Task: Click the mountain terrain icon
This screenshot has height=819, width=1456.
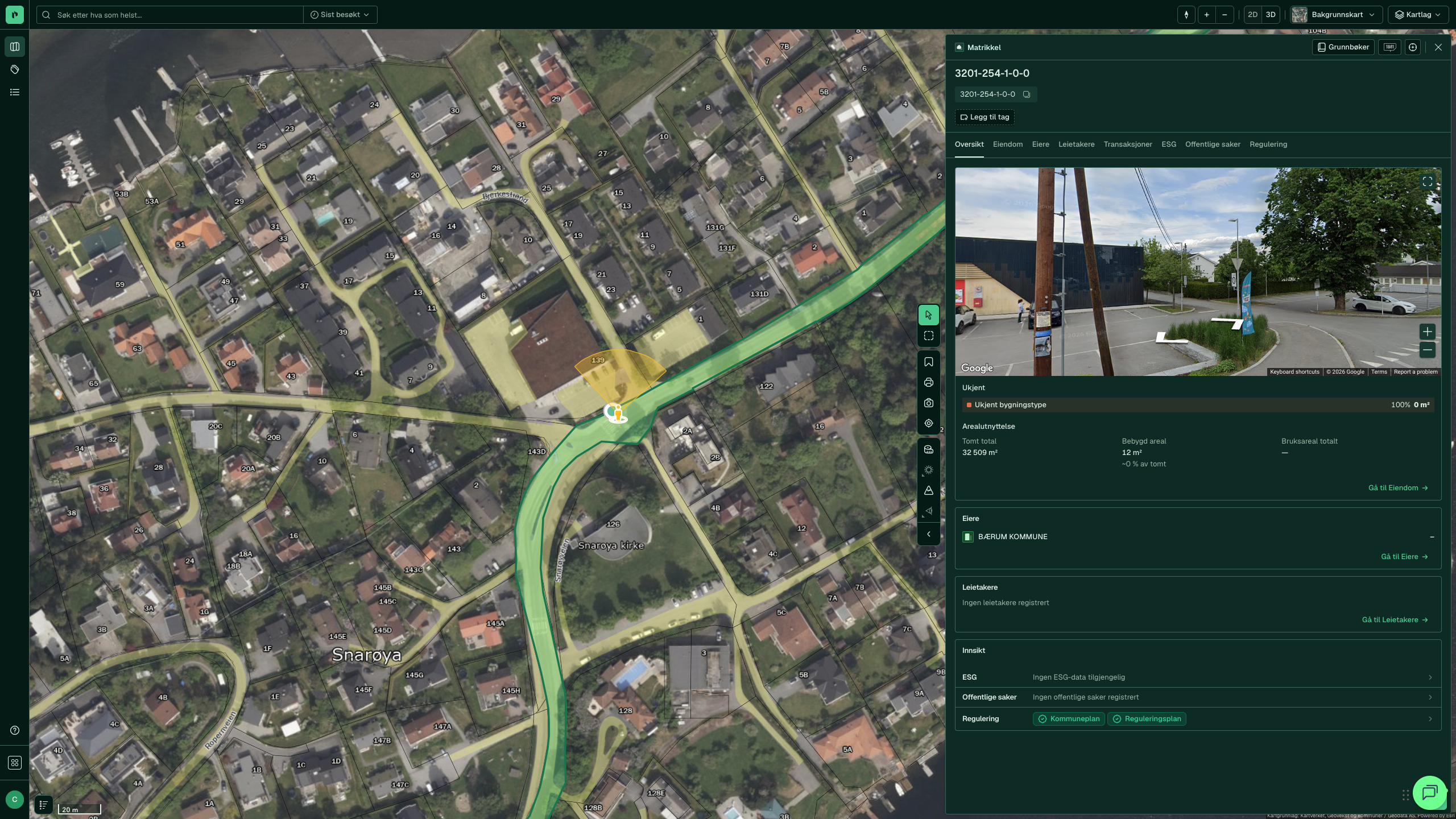Action: (x=928, y=490)
